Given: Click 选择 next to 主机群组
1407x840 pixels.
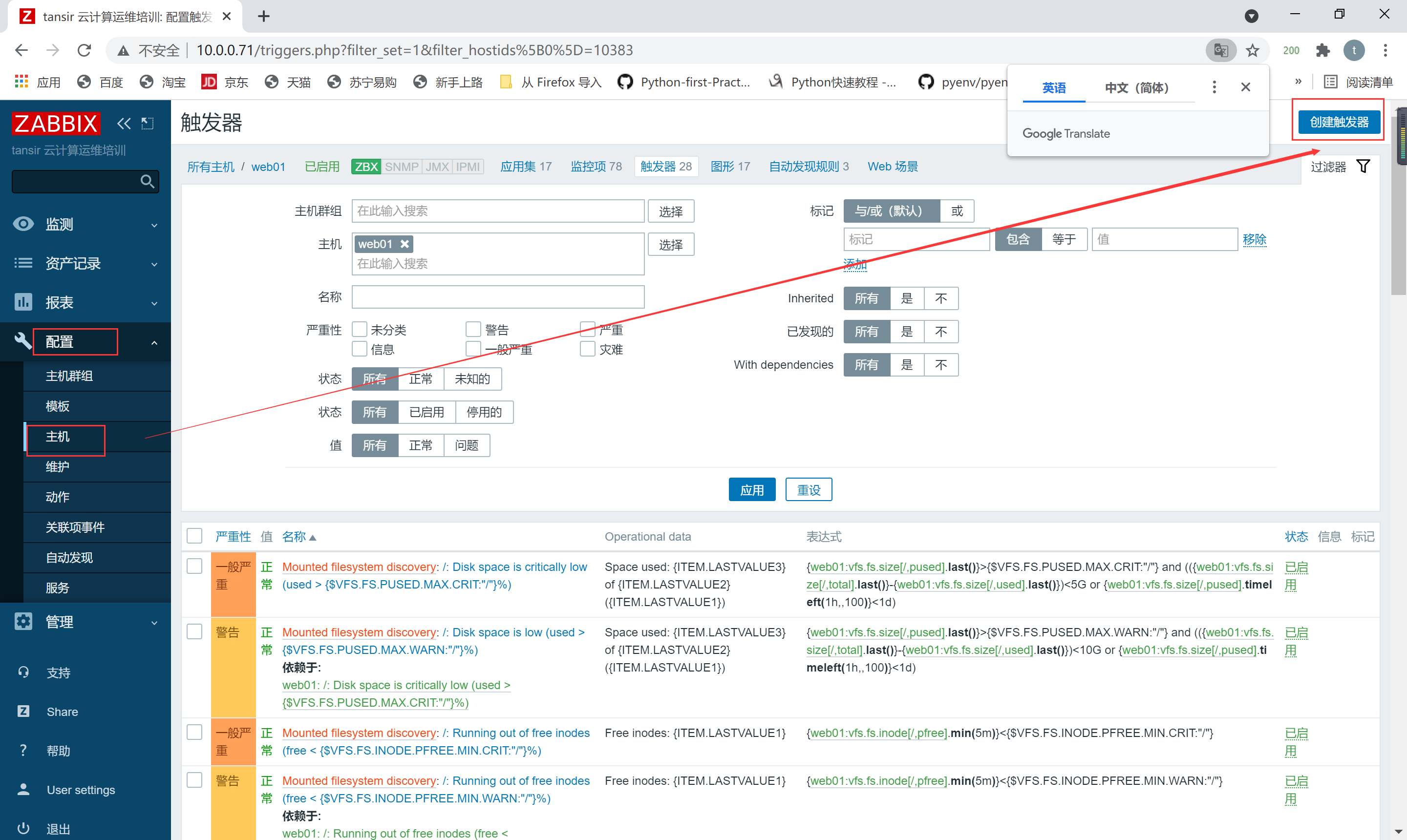Looking at the screenshot, I should 671,211.
